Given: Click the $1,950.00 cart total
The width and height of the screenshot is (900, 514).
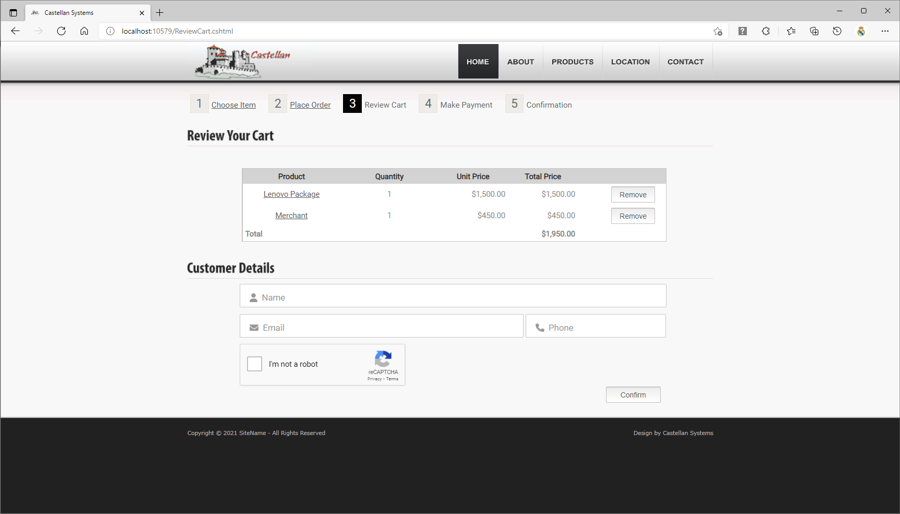Looking at the screenshot, I should 558,233.
